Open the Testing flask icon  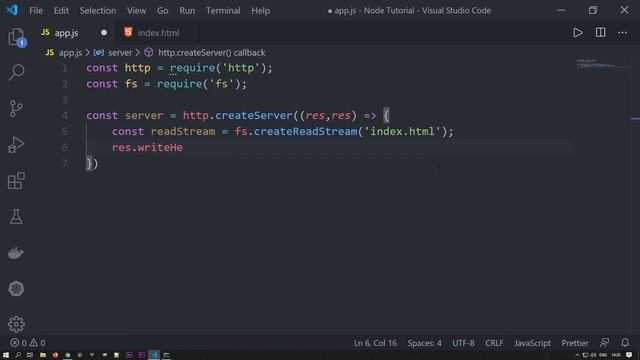click(x=16, y=216)
